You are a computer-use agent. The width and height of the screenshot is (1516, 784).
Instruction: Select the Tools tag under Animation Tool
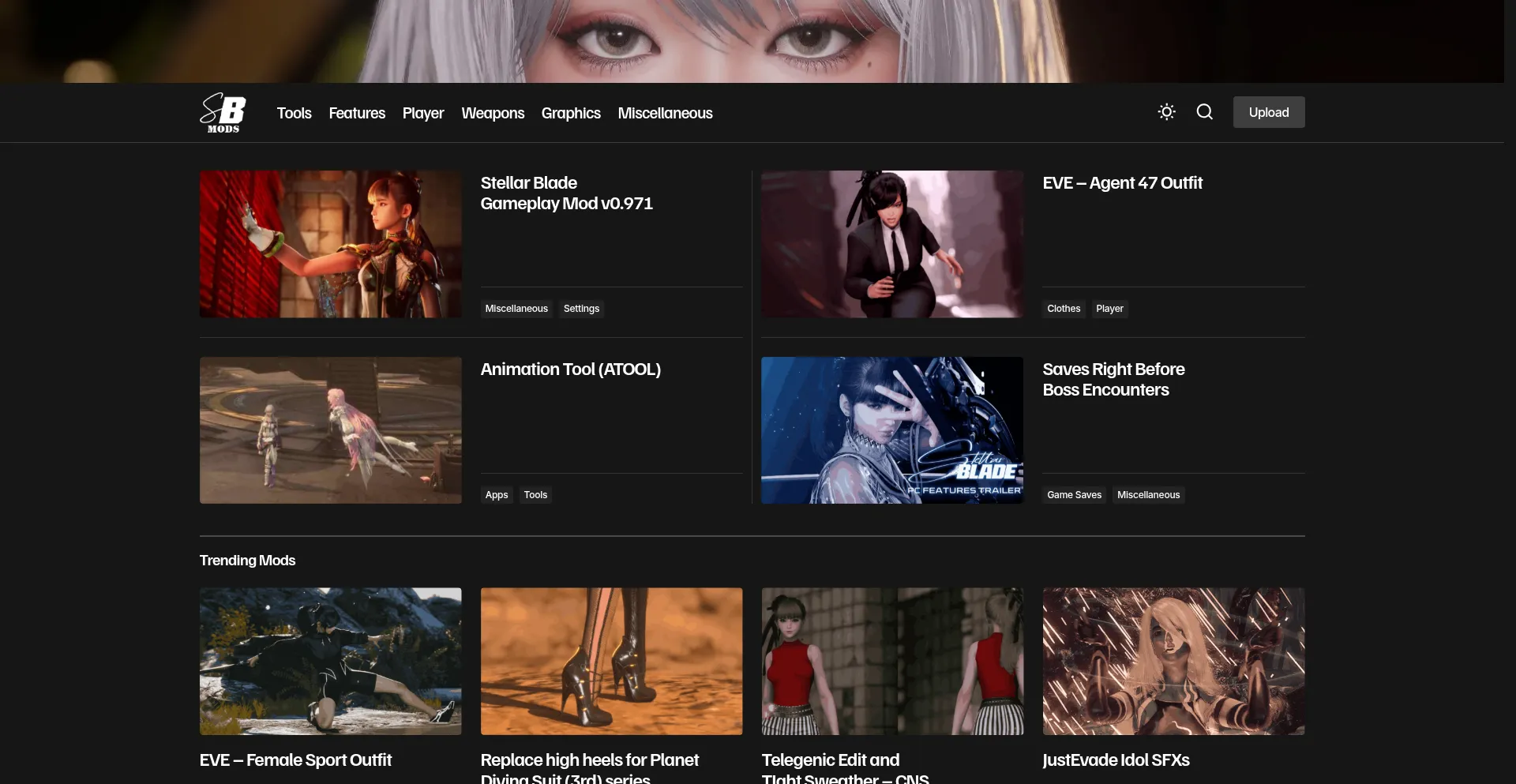(535, 495)
